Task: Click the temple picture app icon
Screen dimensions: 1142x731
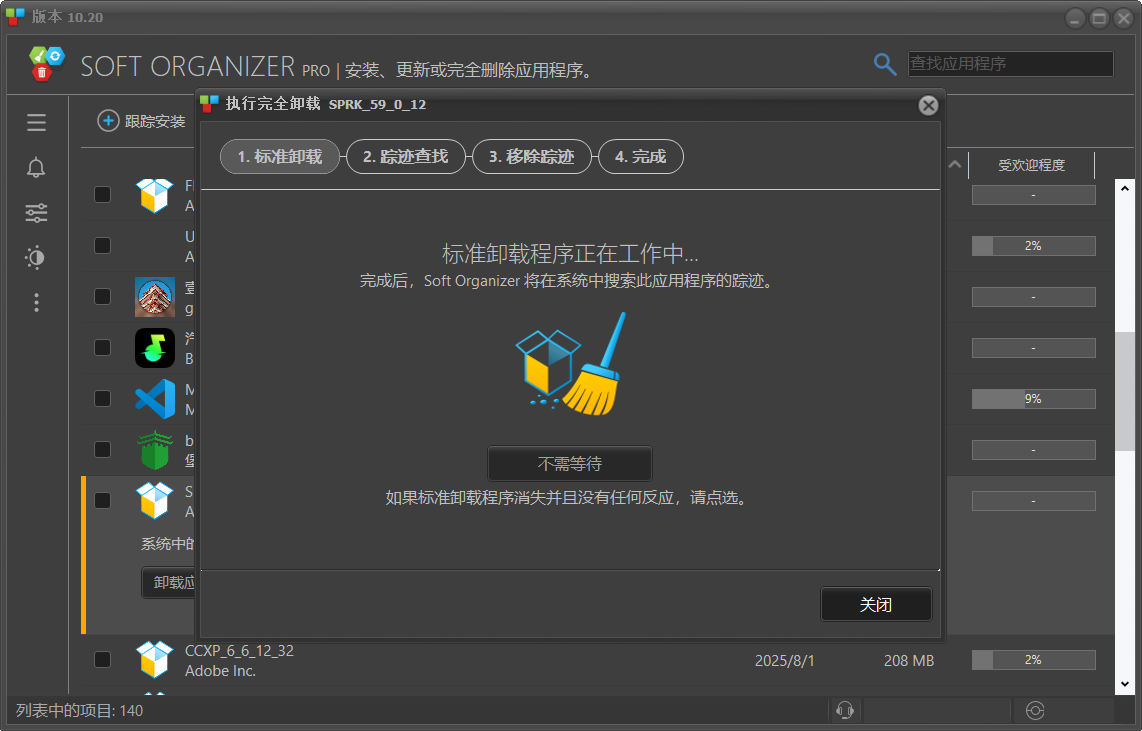Action: pyautogui.click(x=155, y=296)
